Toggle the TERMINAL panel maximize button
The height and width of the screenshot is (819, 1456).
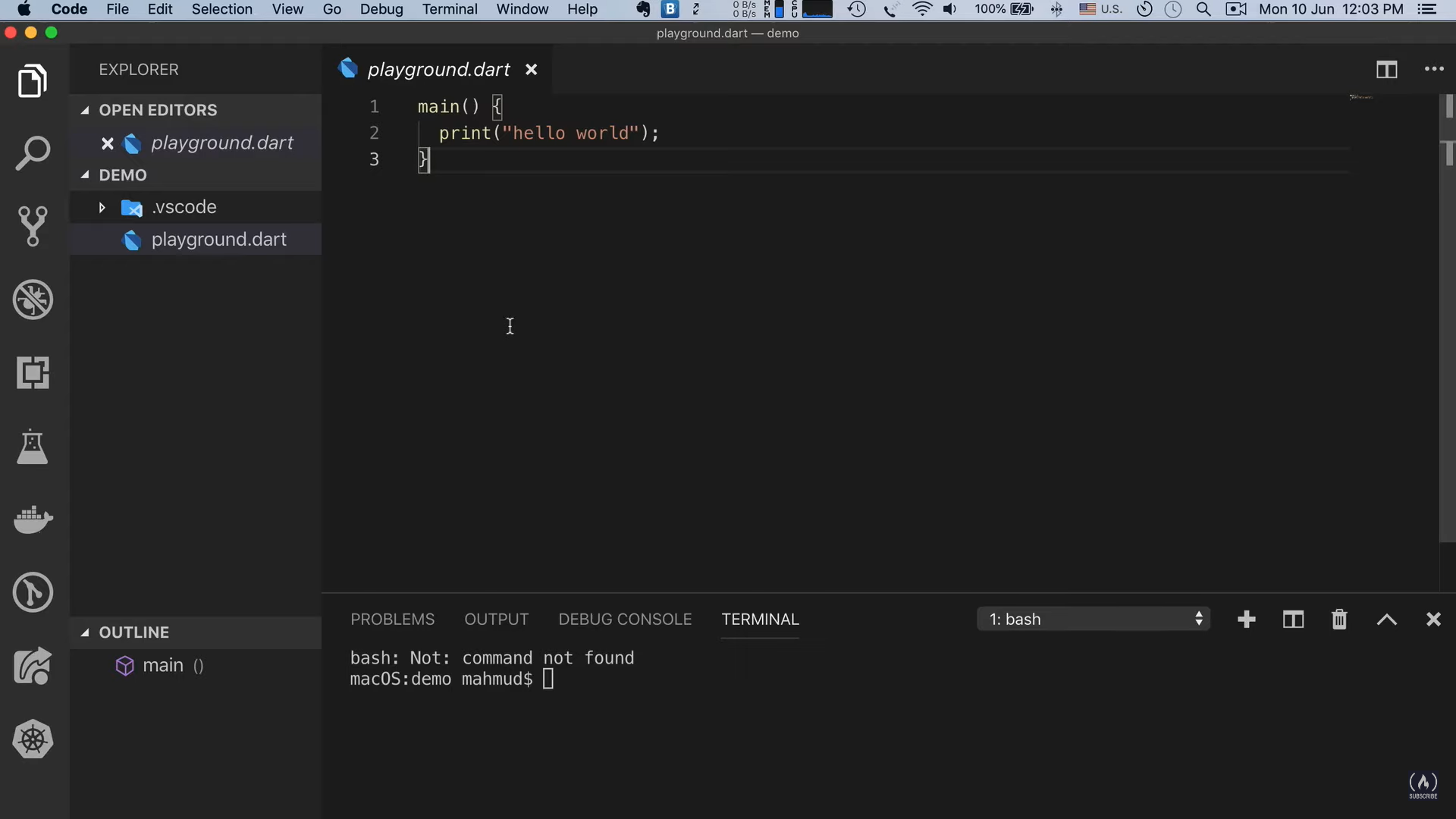pos(1388,619)
